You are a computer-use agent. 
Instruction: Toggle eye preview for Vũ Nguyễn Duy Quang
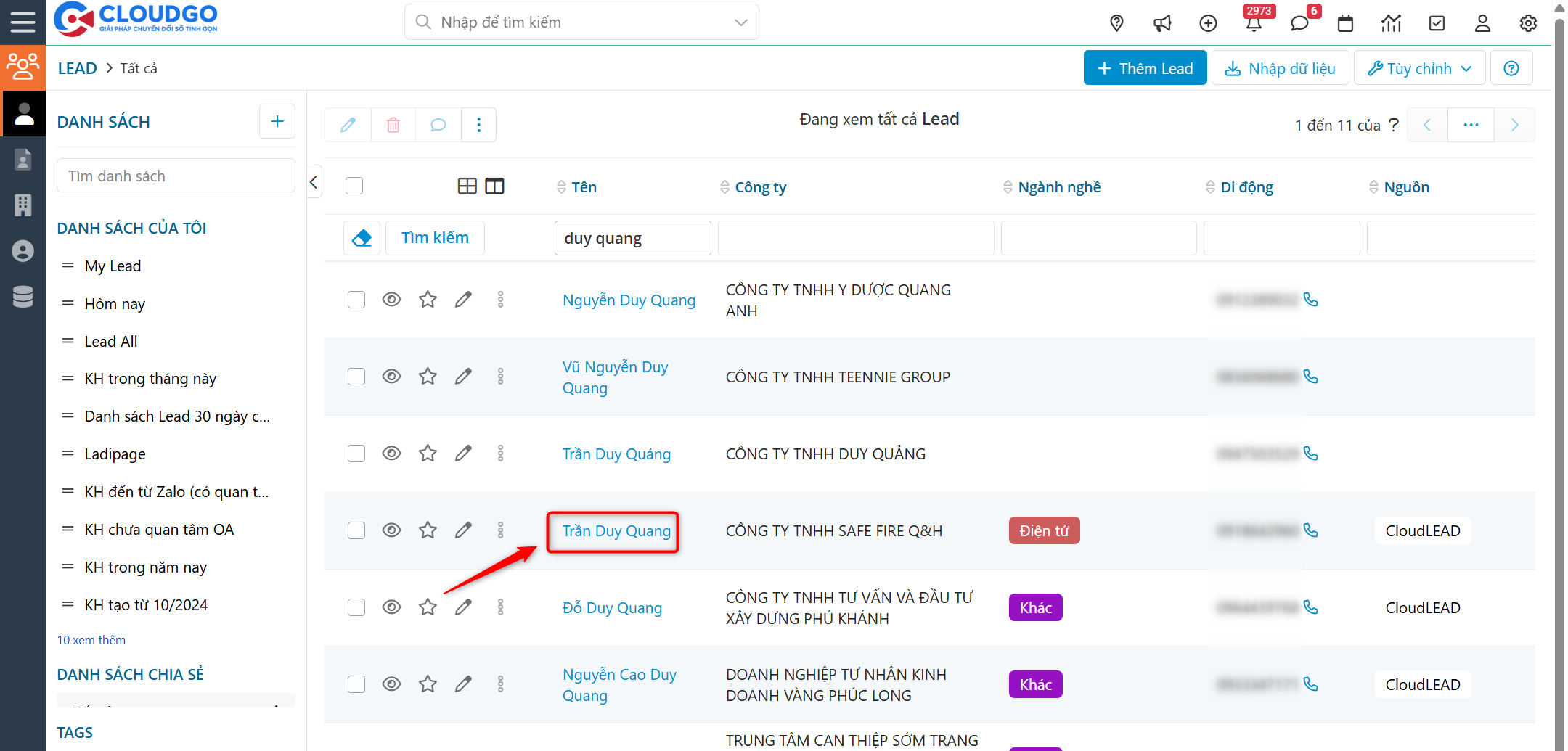pyautogui.click(x=391, y=377)
